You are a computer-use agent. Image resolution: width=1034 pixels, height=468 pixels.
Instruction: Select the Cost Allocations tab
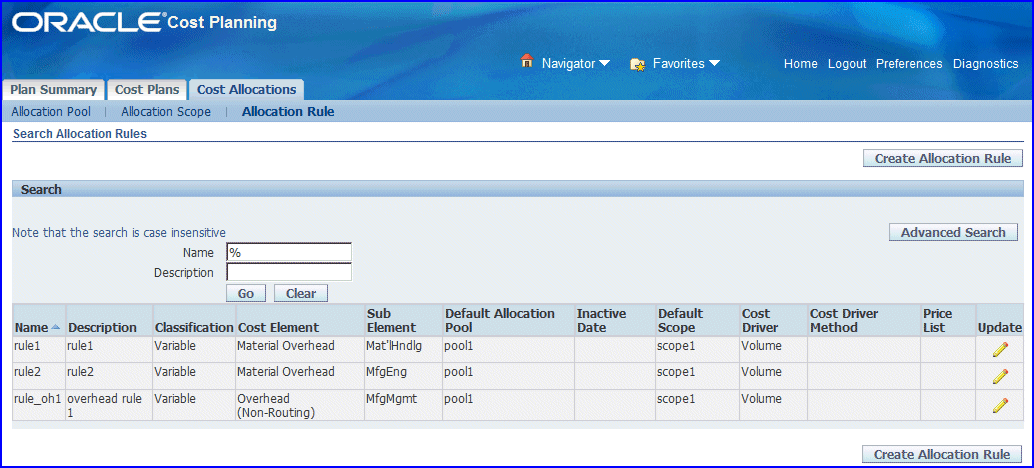tap(247, 90)
